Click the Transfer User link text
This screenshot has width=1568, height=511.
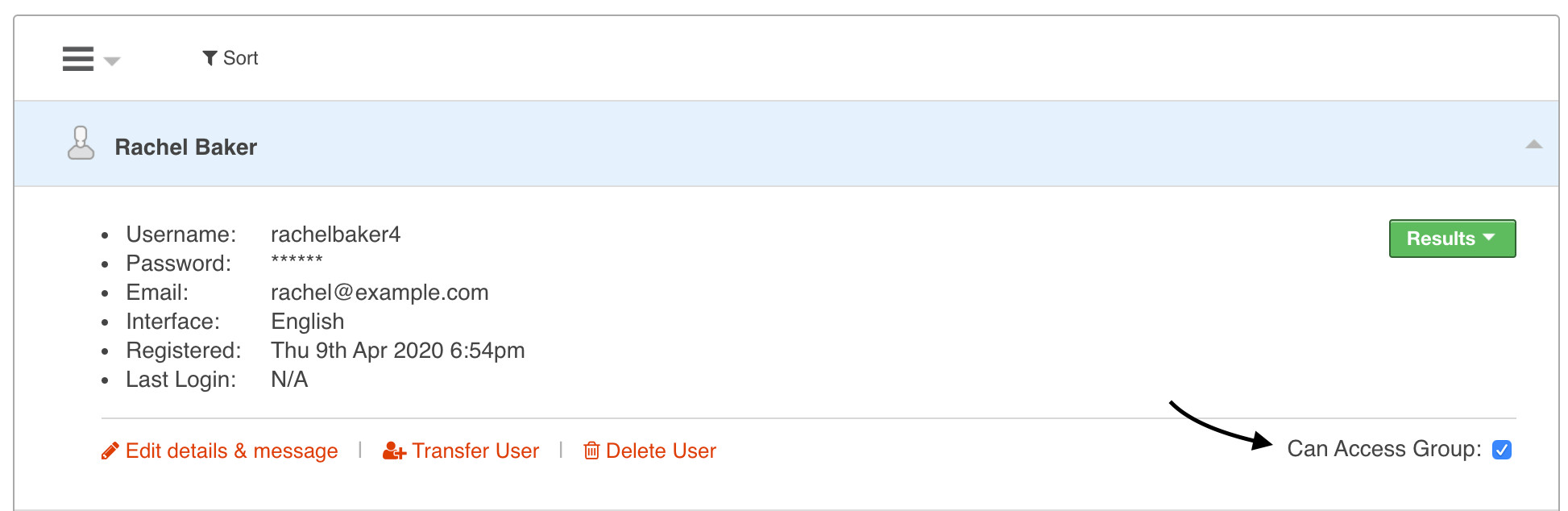[x=475, y=451]
